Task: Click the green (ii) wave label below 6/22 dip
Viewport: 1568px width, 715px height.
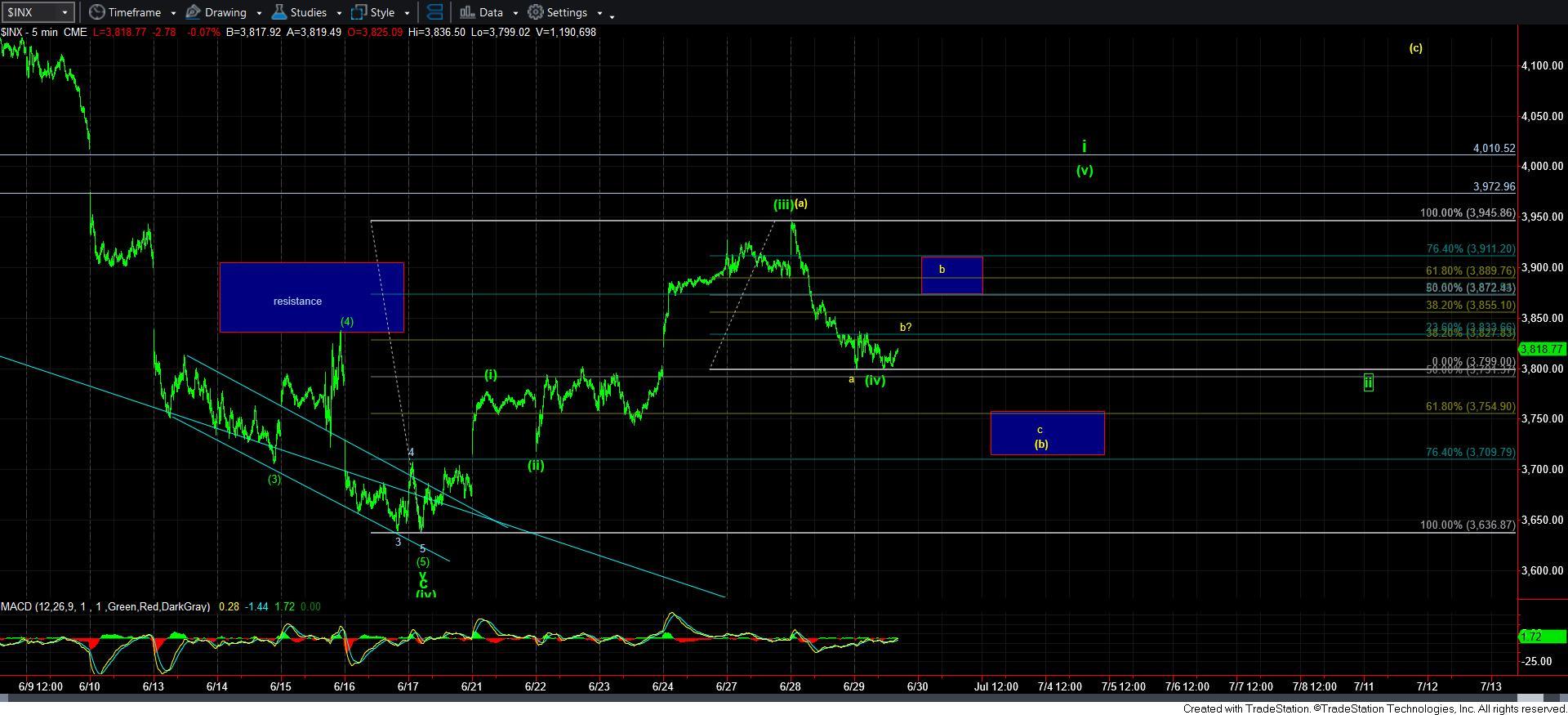Action: click(536, 465)
